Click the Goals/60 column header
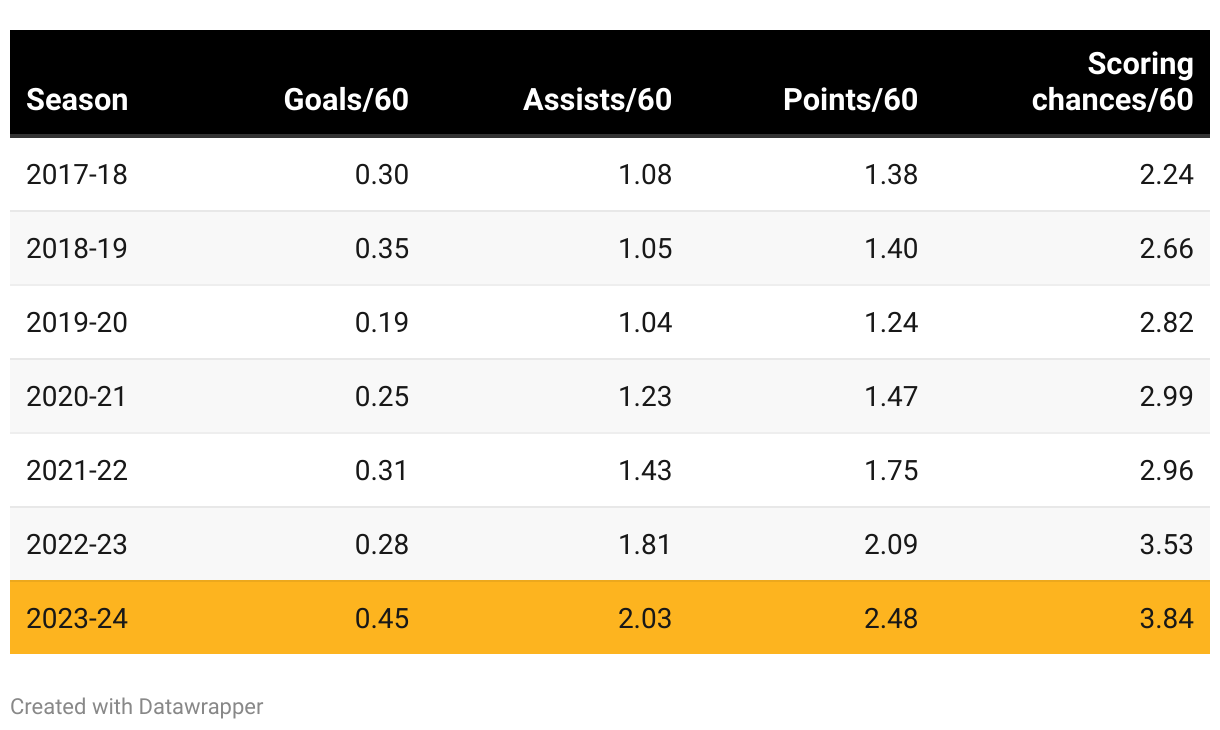 tap(346, 100)
